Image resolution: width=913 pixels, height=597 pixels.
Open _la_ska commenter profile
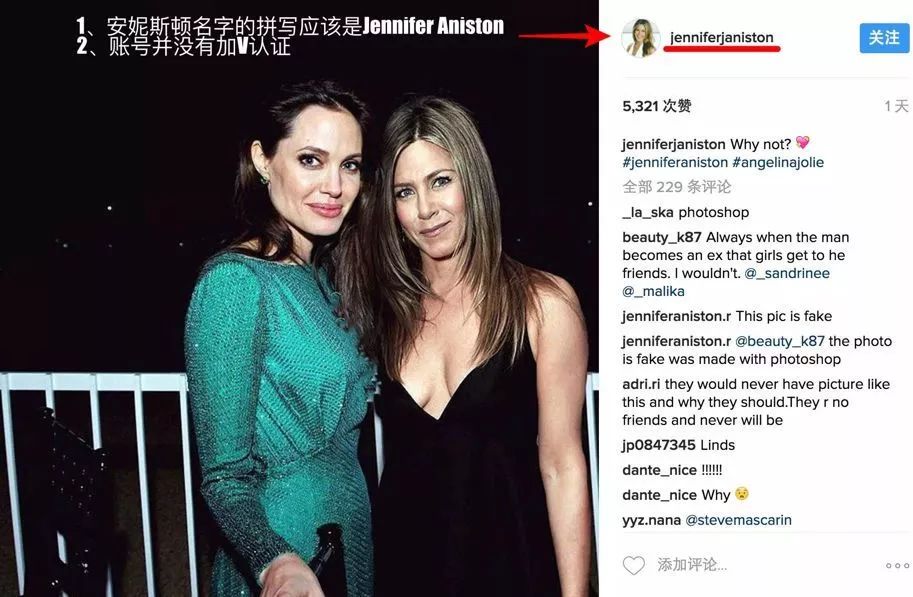pyautogui.click(x=648, y=213)
